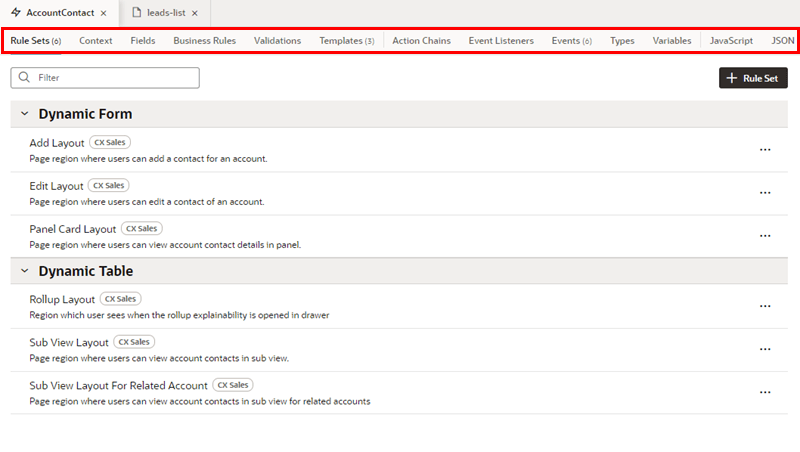Collapse the Dynamic Table section
This screenshot has width=800, height=452.
[x=25, y=271]
